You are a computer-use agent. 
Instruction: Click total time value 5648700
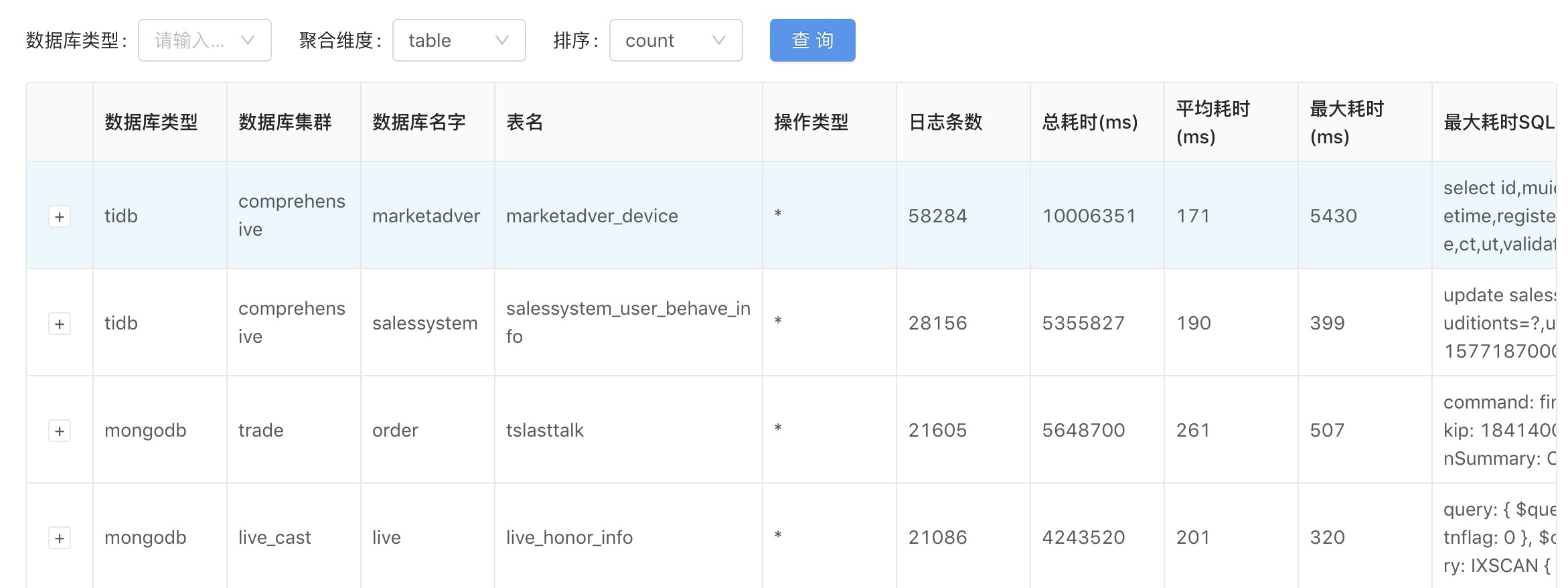pyautogui.click(x=1083, y=430)
